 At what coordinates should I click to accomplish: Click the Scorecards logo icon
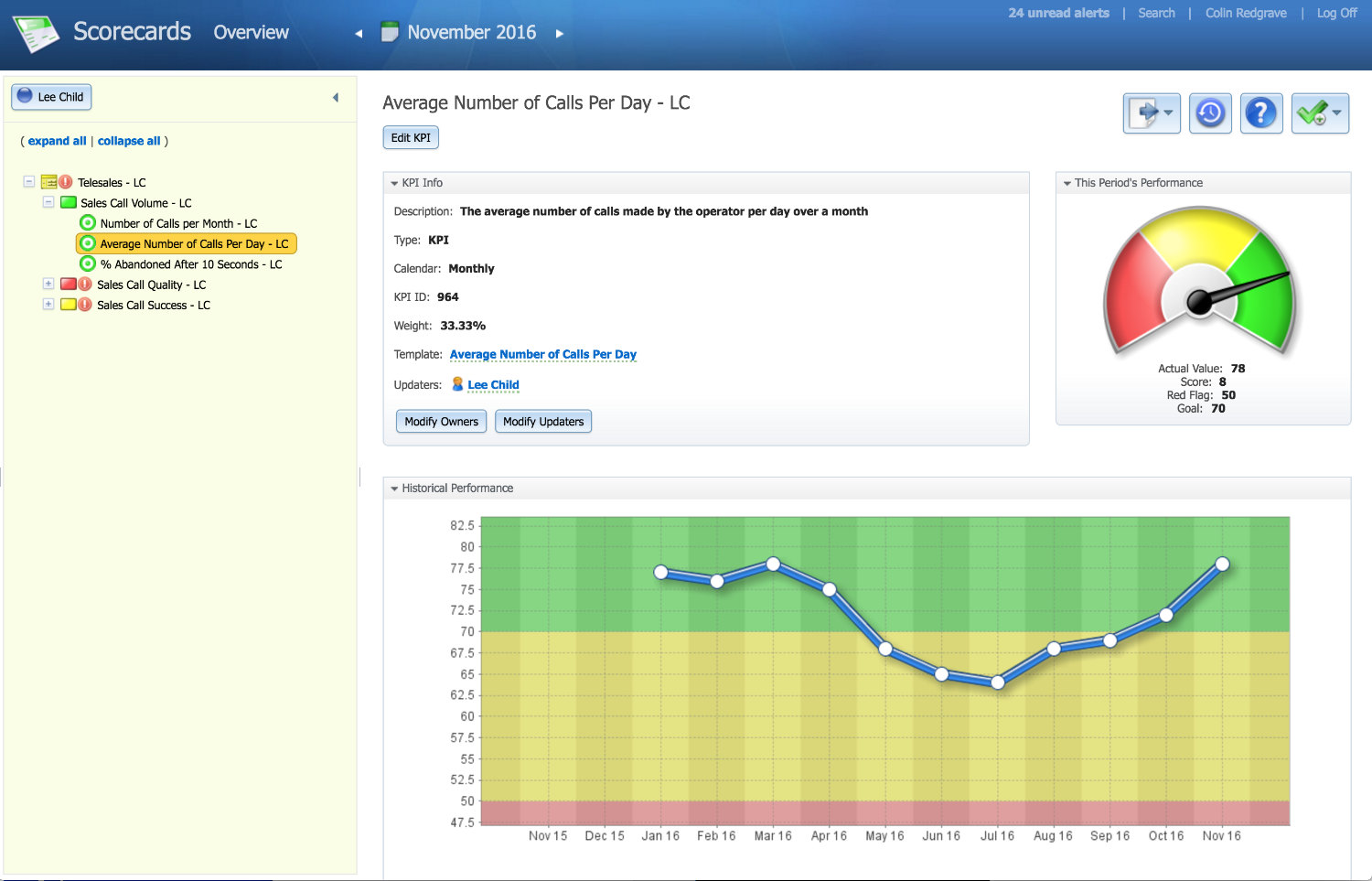[x=36, y=33]
